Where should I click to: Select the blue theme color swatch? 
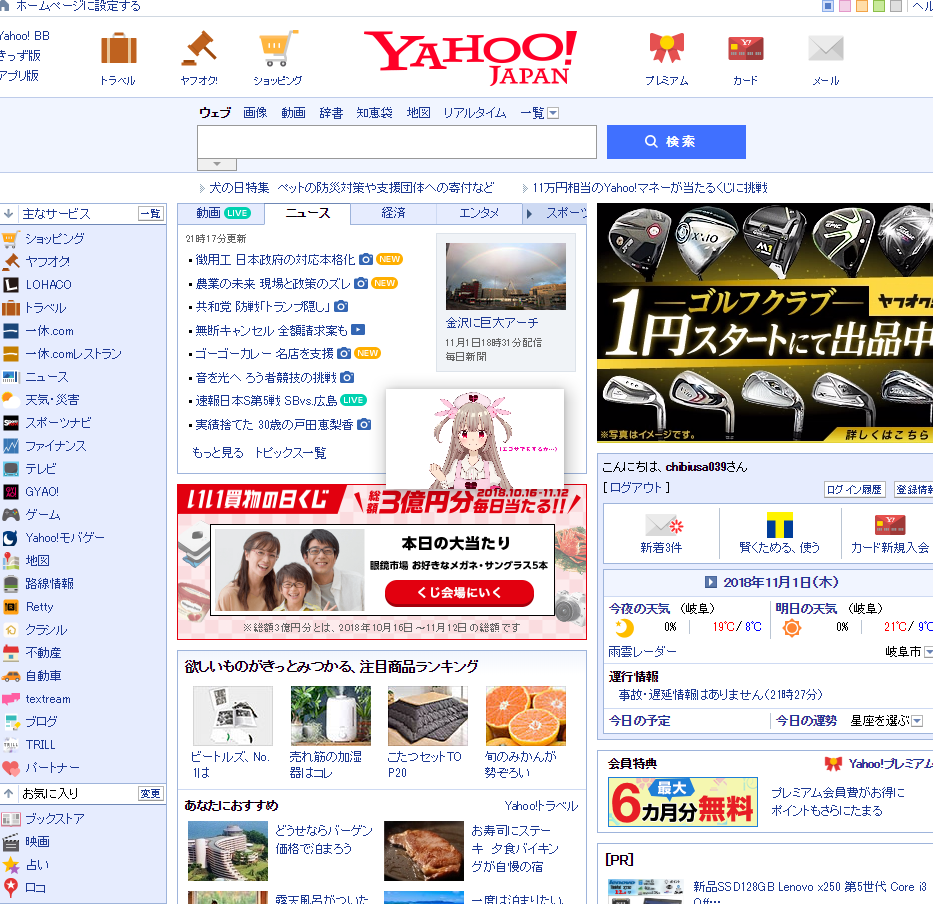(828, 7)
